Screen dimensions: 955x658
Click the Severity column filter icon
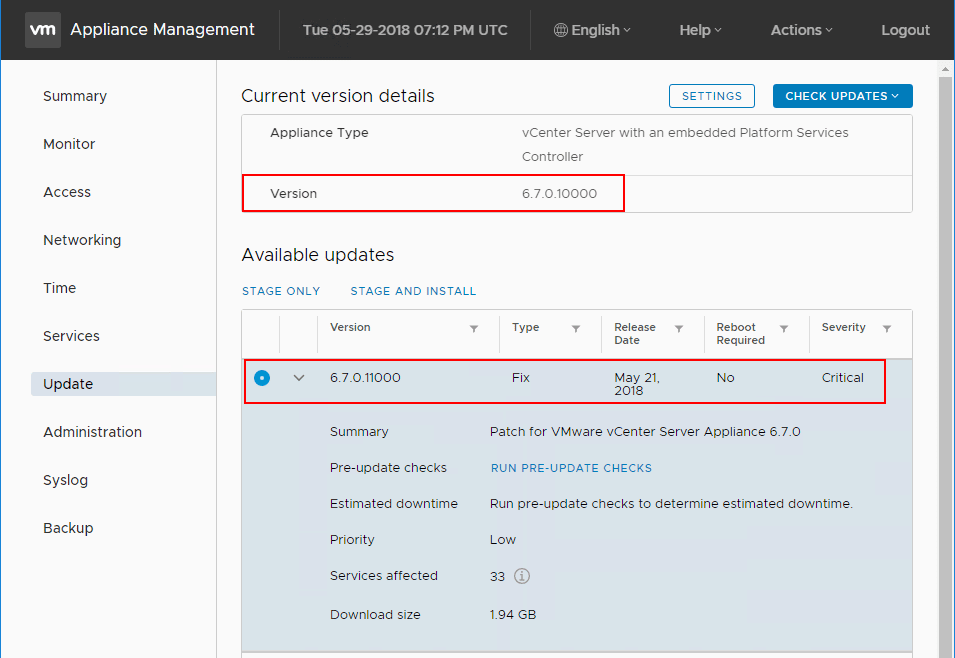pos(887,329)
